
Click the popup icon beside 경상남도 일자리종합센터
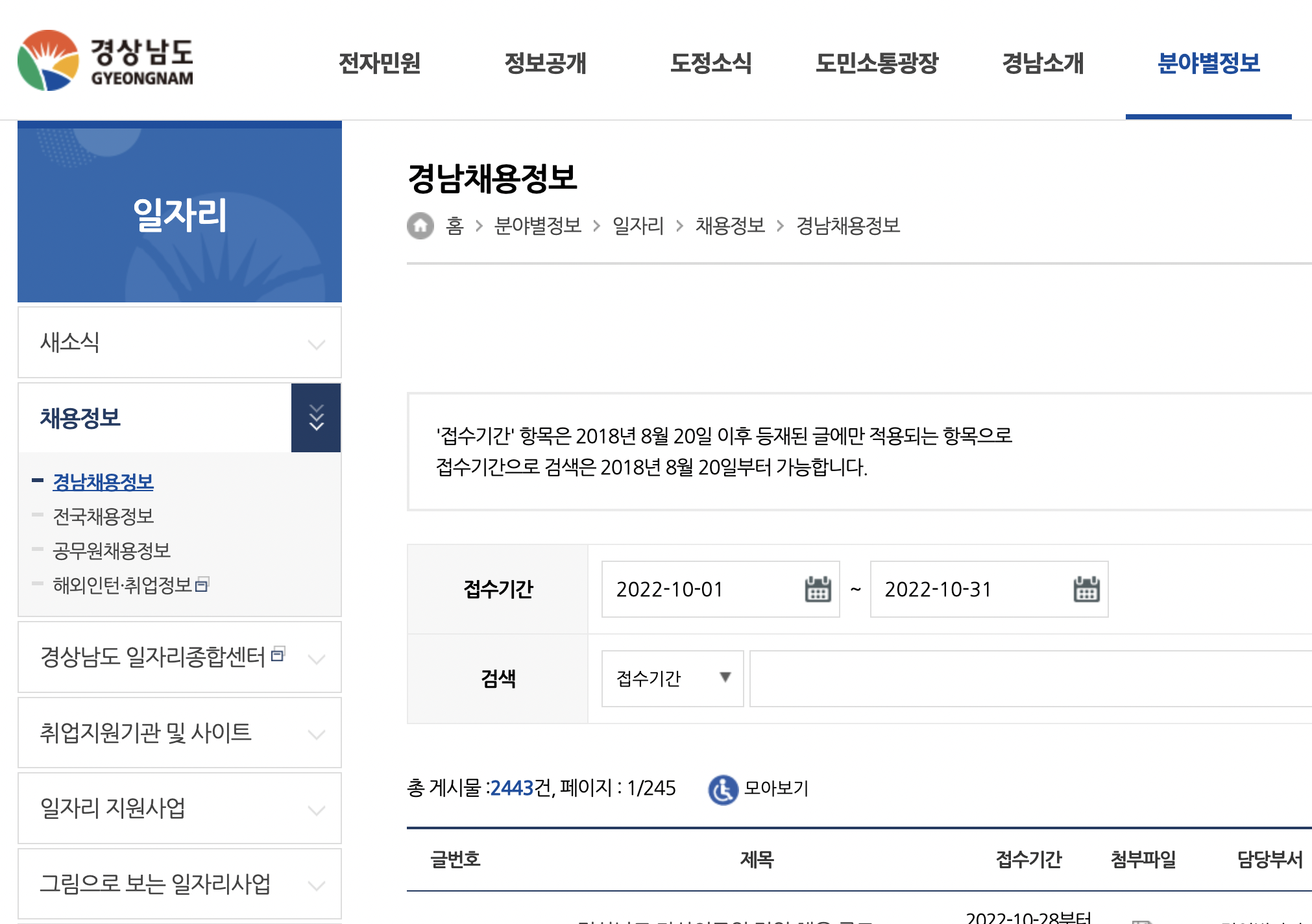279,654
